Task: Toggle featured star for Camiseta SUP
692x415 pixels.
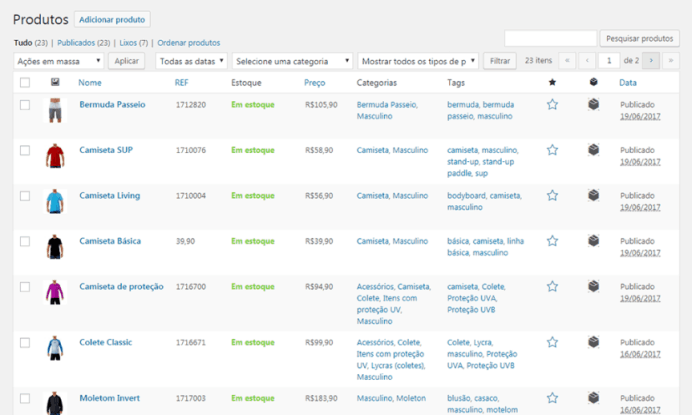Action: pyautogui.click(x=552, y=150)
